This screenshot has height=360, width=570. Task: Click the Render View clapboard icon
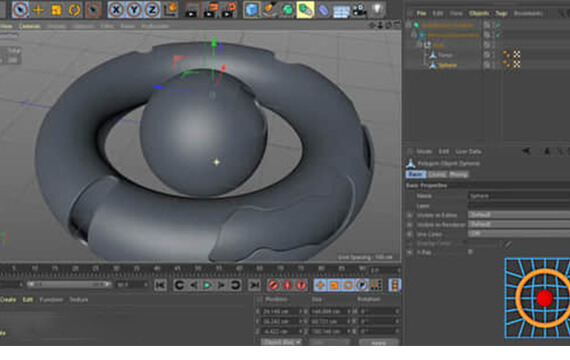(192, 10)
